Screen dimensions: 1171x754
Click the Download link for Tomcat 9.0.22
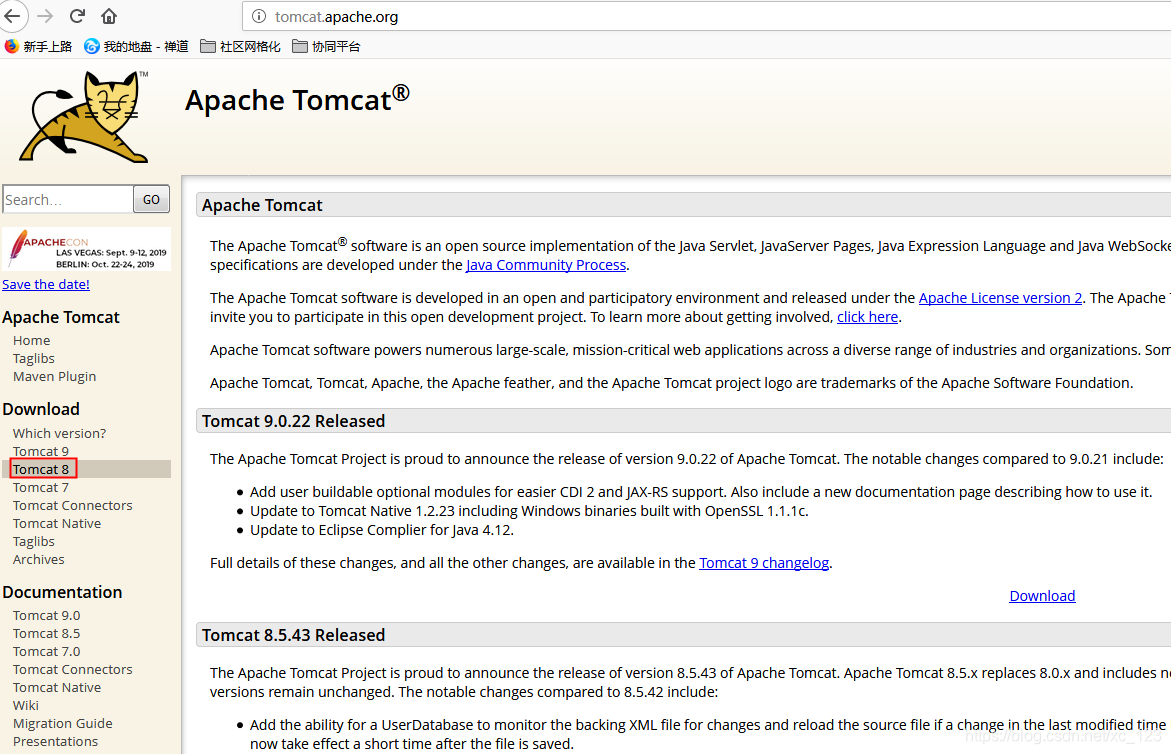[1042, 596]
